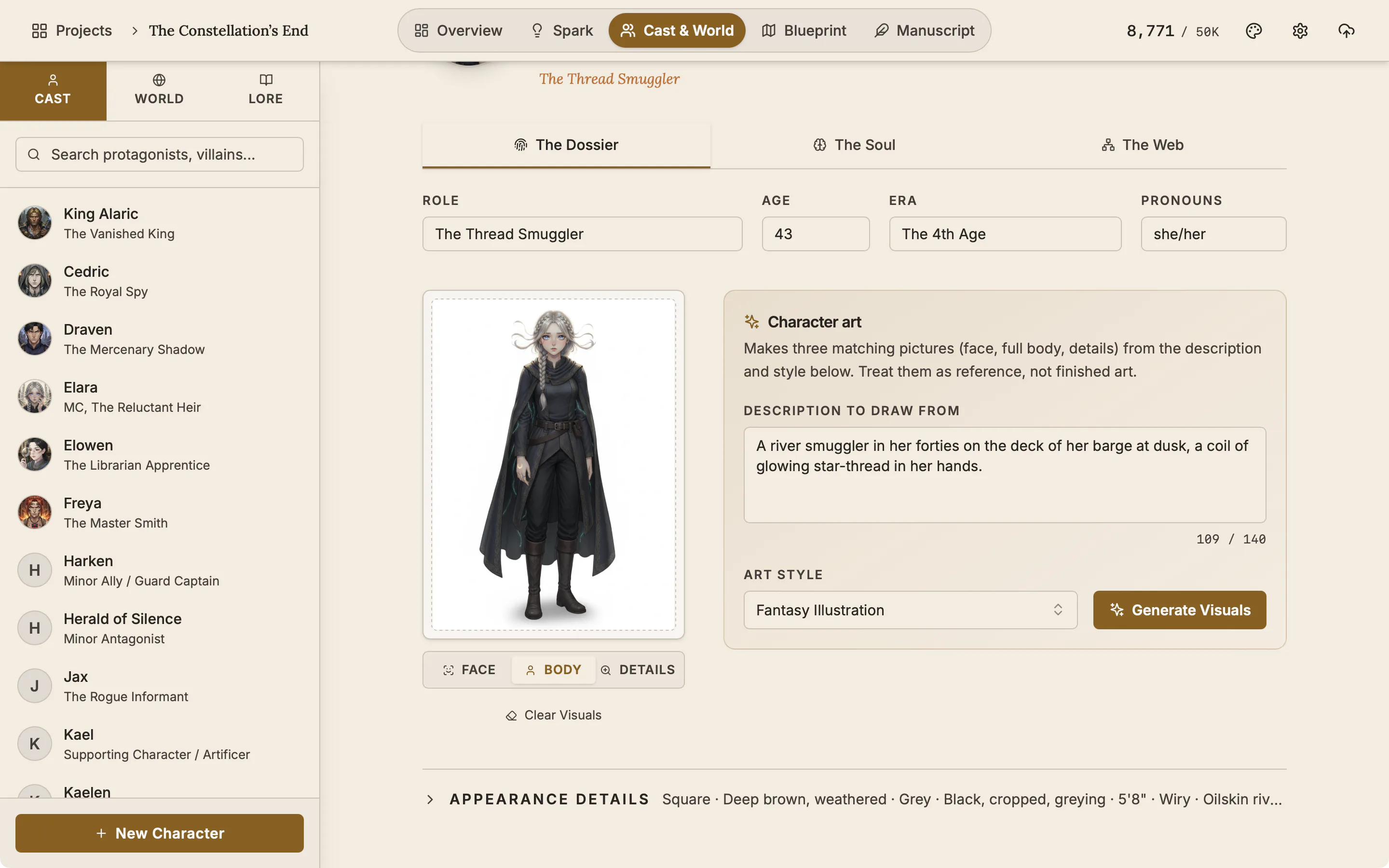Click Generate Visuals button
This screenshot has width=1389, height=868.
pyautogui.click(x=1179, y=610)
